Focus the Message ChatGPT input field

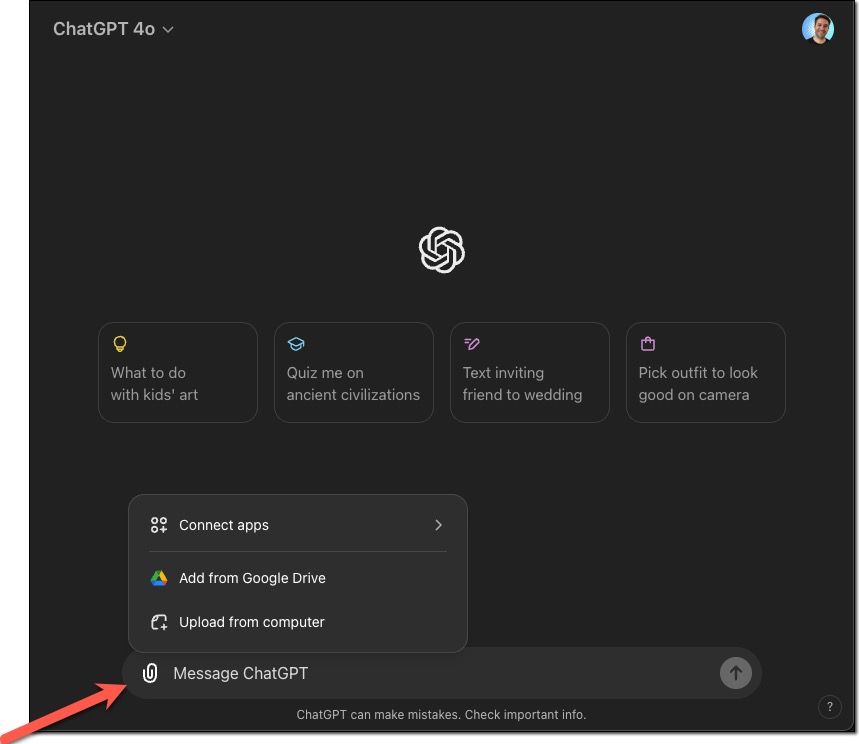pos(438,673)
